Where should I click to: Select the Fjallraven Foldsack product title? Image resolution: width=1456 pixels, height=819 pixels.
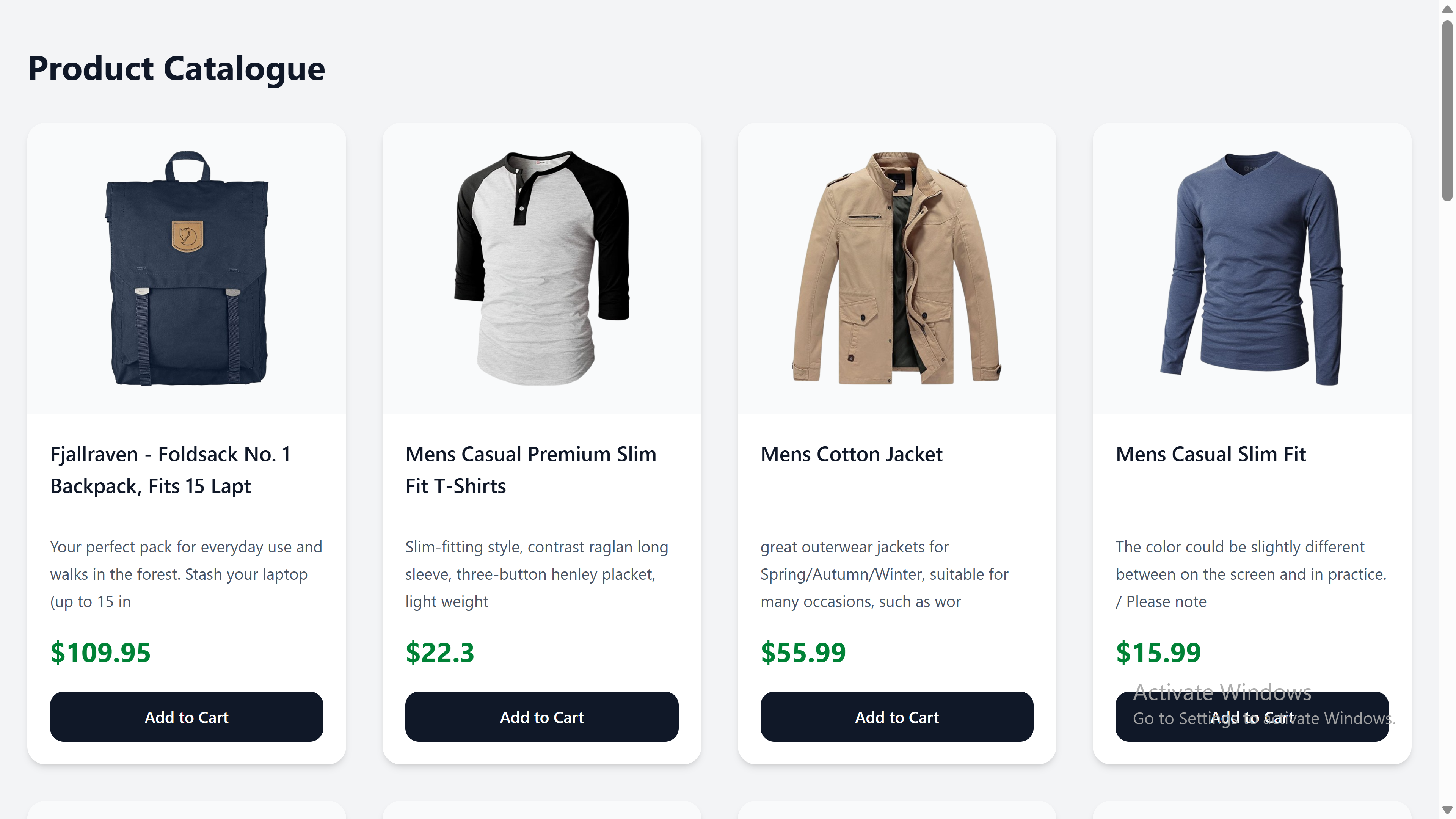coord(170,469)
